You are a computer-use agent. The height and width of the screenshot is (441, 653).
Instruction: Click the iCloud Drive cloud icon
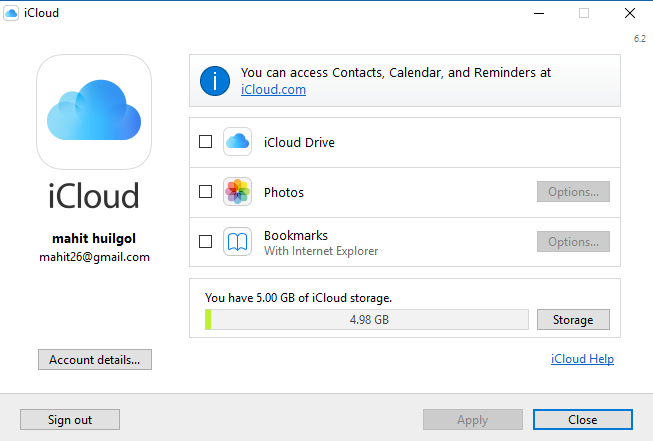pos(237,142)
